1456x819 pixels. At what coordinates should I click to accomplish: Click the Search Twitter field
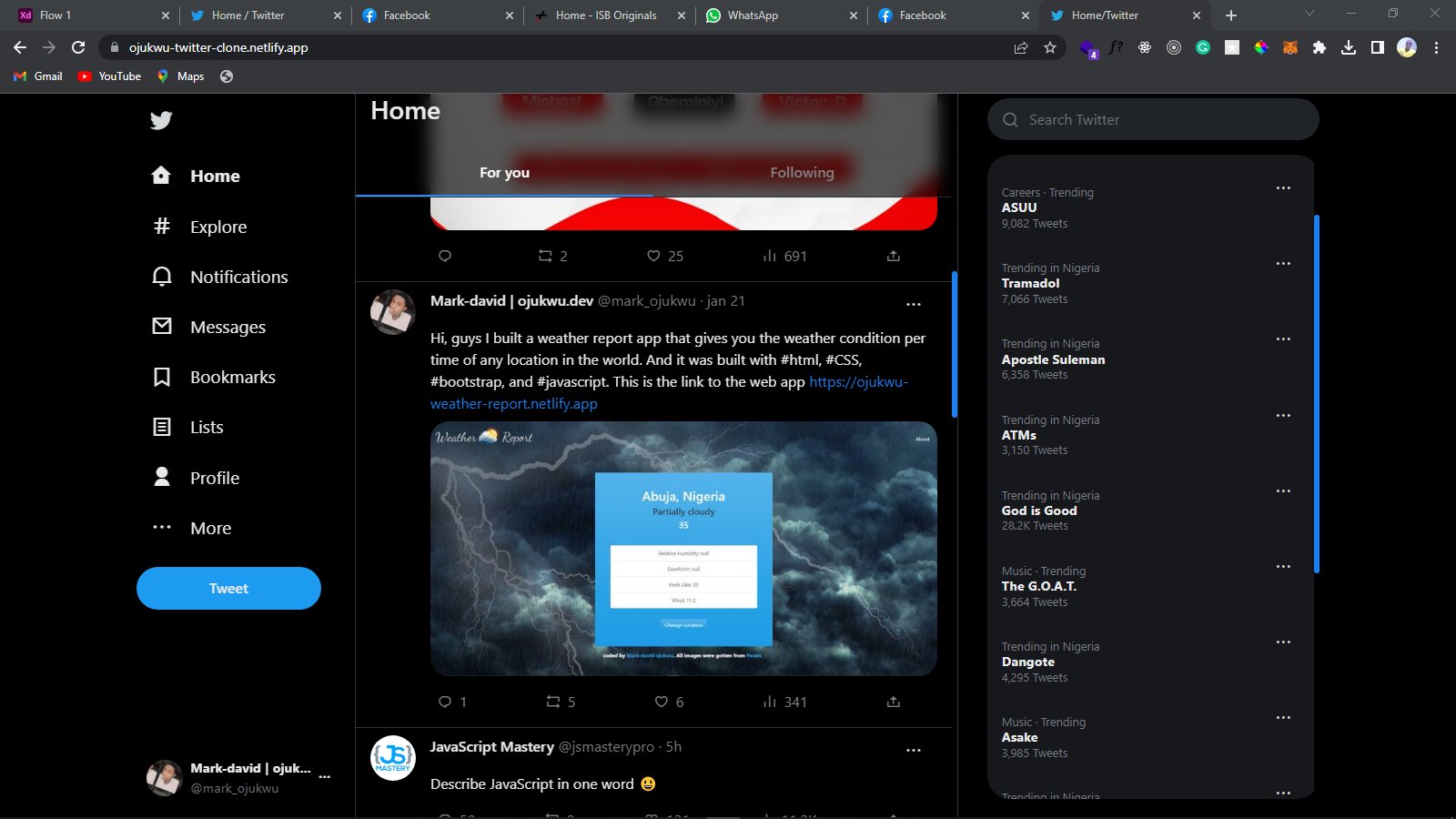[1153, 119]
